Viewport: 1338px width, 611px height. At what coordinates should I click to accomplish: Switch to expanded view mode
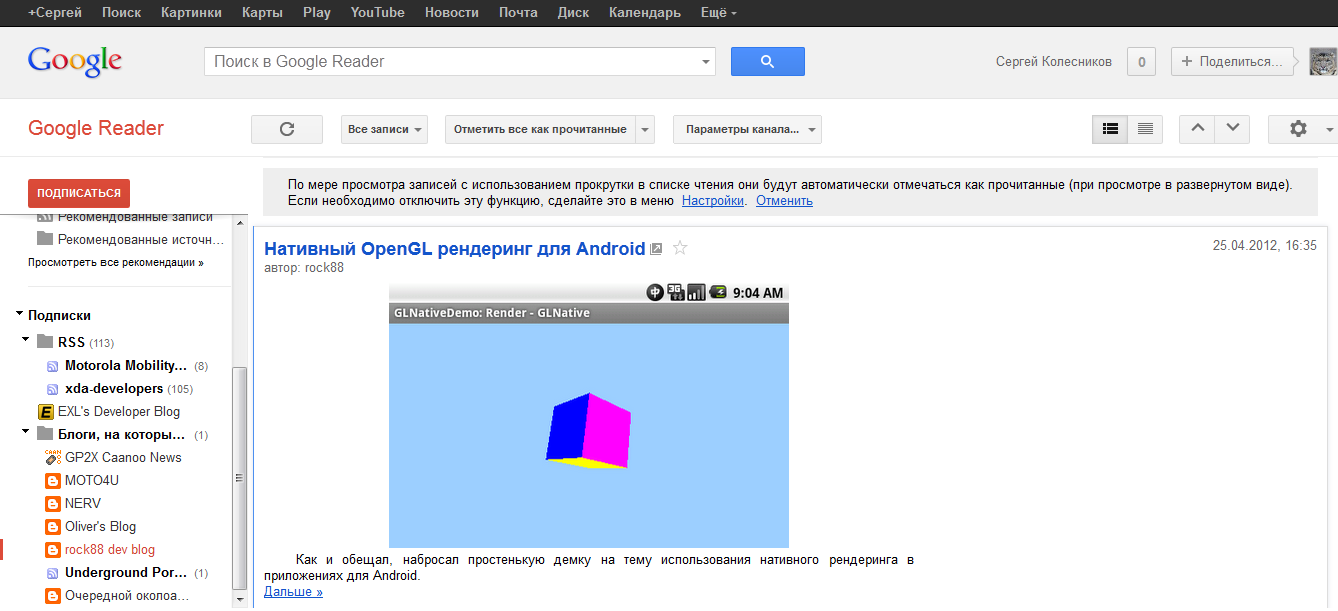tap(1110, 129)
